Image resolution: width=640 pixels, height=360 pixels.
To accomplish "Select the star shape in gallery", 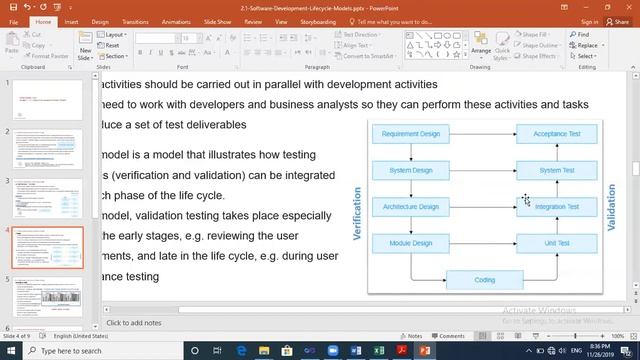I will [456, 54].
